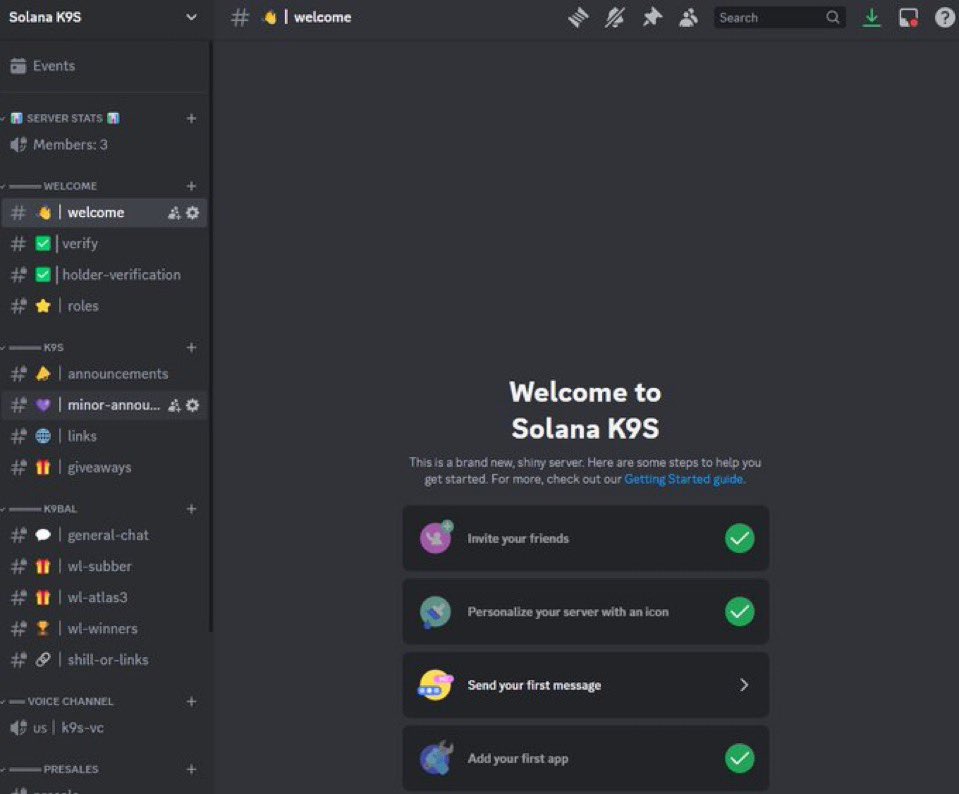
Task: Add channel to VOICE CHANNEL category
Action: (191, 702)
